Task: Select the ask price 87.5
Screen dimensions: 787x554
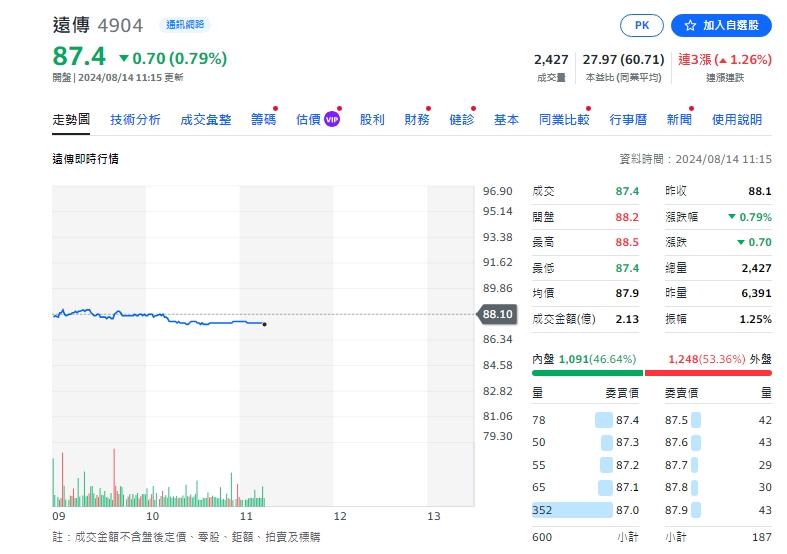Action: coord(676,420)
